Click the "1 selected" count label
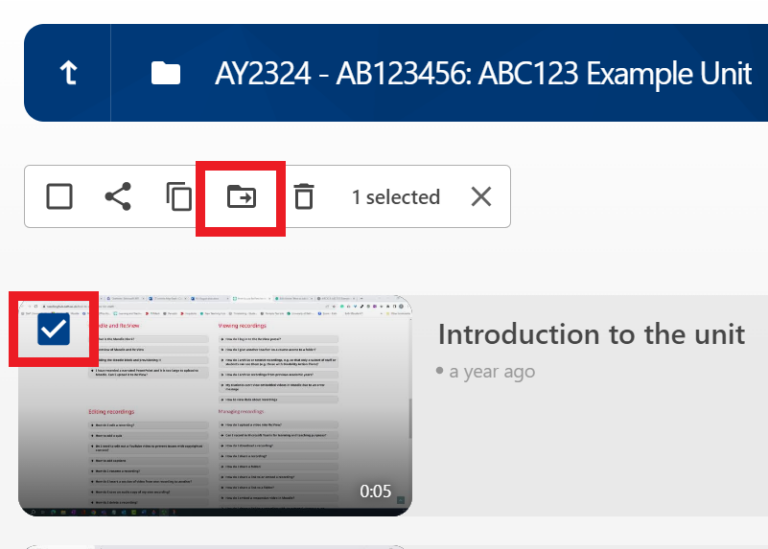Image resolution: width=768 pixels, height=549 pixels. tap(395, 198)
